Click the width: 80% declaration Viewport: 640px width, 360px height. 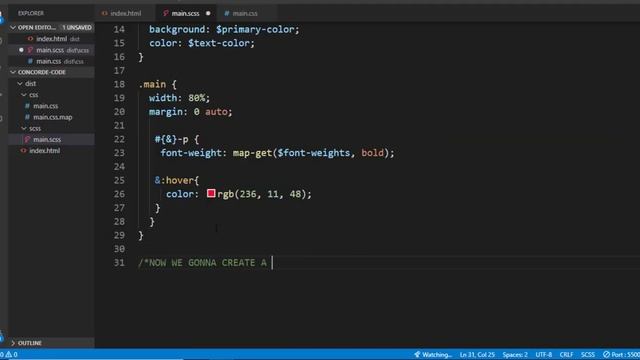179,98
